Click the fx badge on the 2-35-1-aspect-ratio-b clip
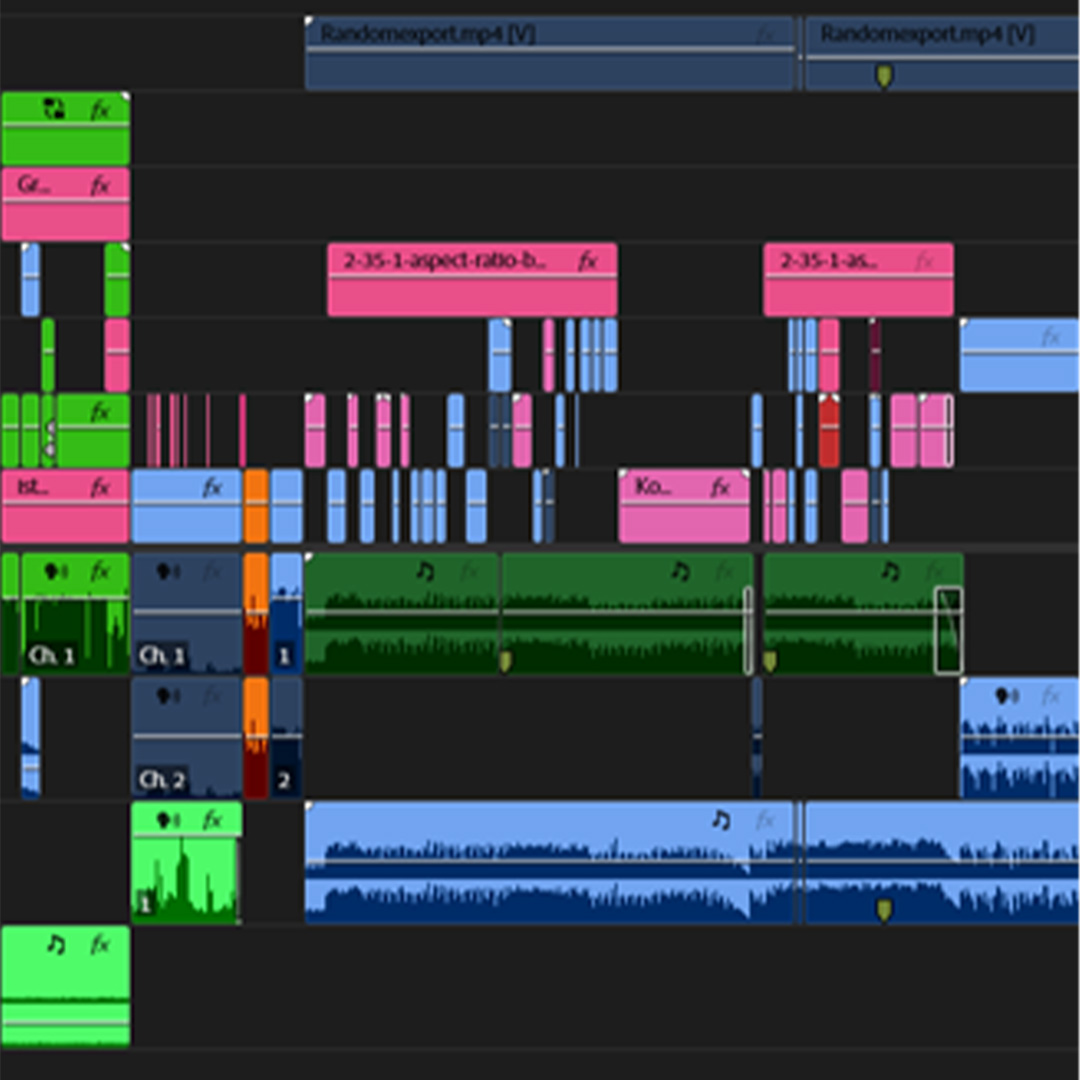The height and width of the screenshot is (1080, 1080). (589, 261)
